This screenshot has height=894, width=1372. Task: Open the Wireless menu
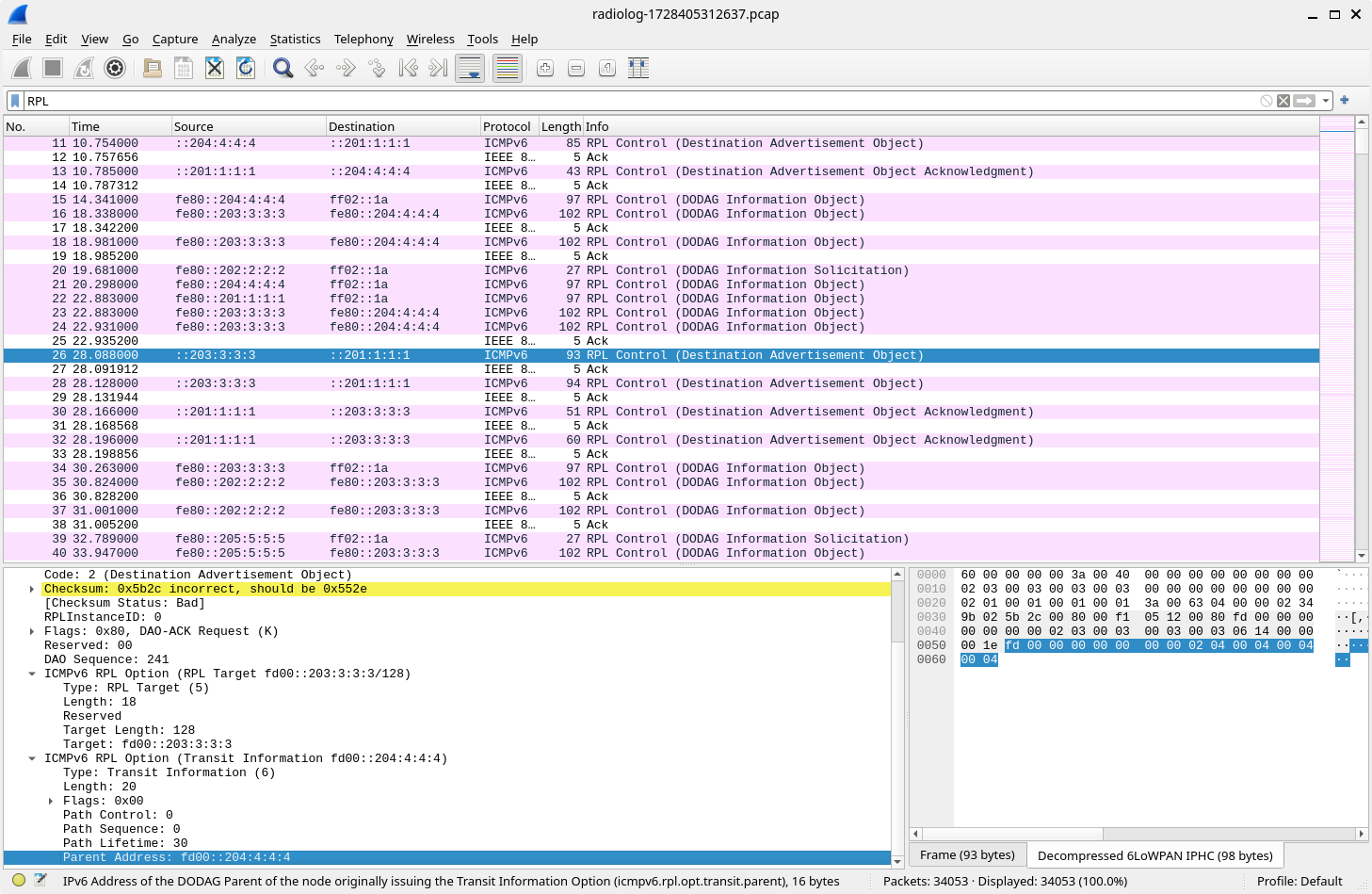[430, 39]
